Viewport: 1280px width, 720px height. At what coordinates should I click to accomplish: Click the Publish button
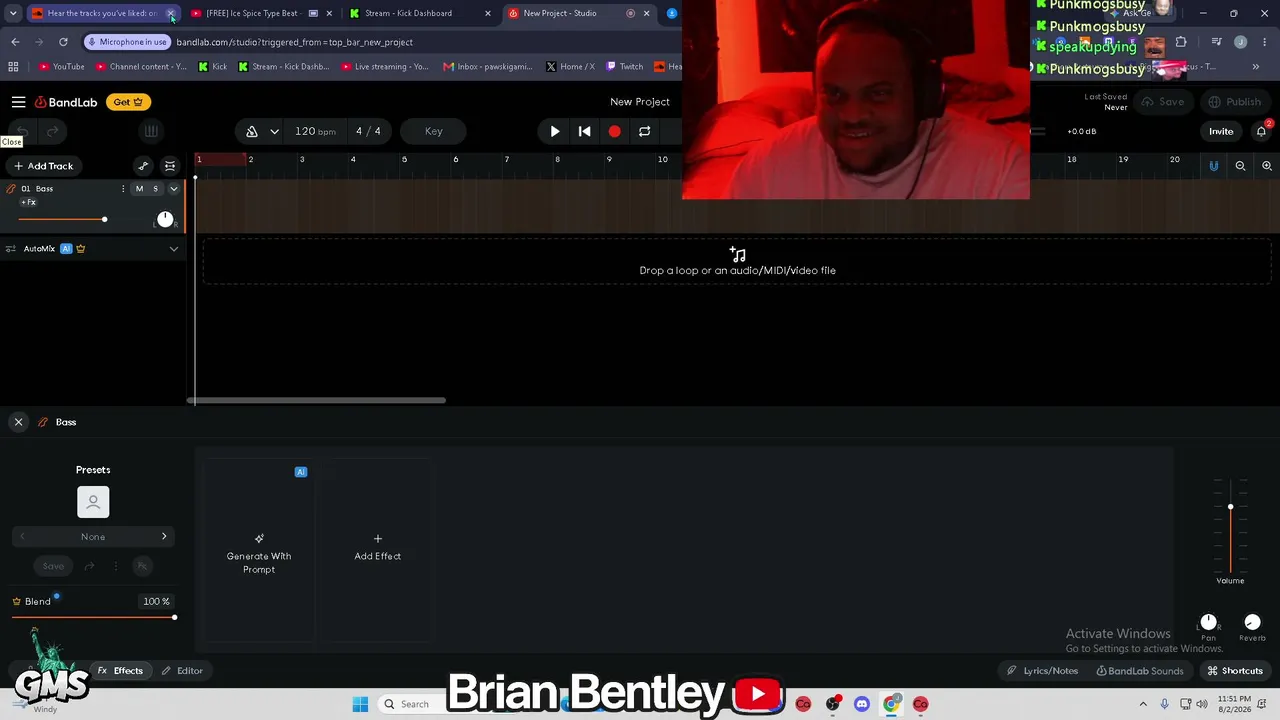(x=1235, y=102)
